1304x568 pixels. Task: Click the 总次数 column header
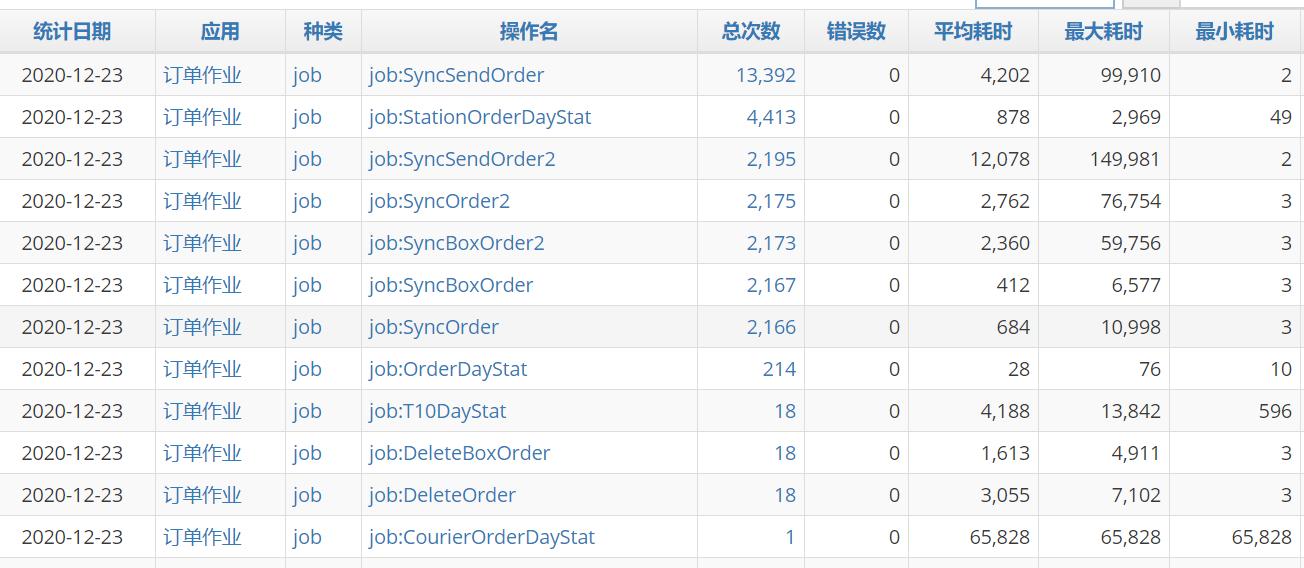[750, 32]
